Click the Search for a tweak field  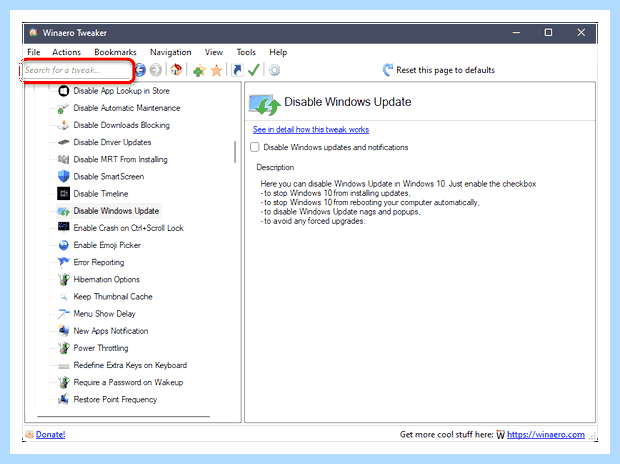click(x=77, y=70)
